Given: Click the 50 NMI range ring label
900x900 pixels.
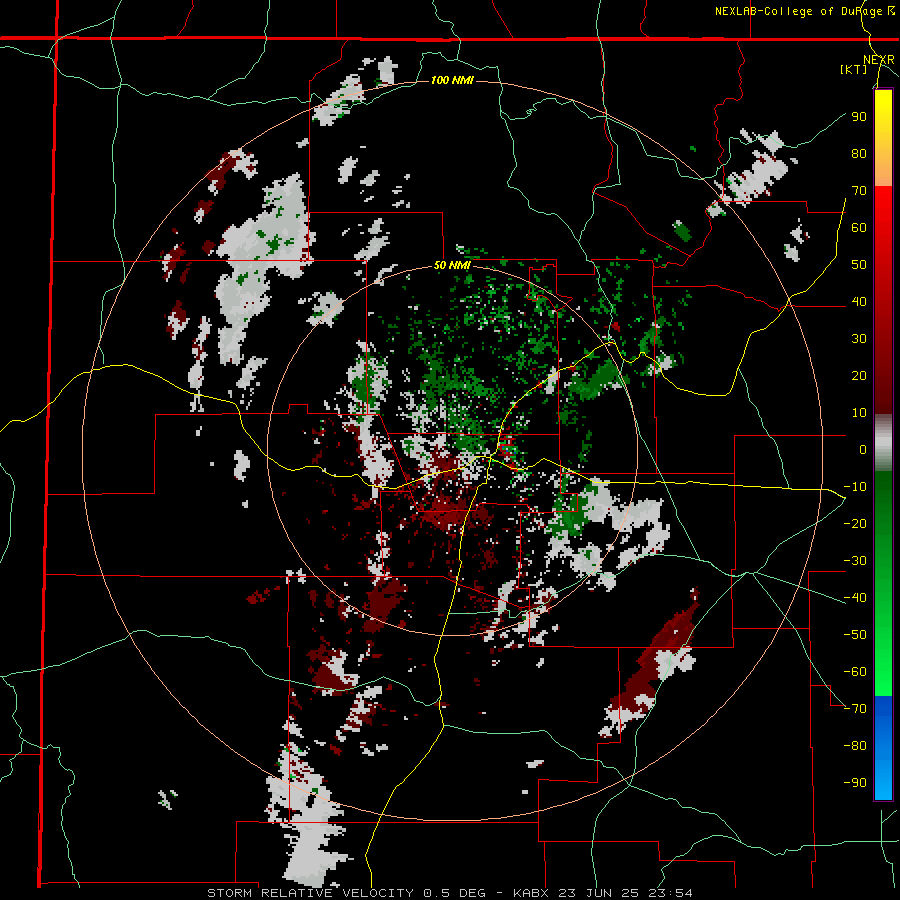Looking at the screenshot, I should (452, 265).
